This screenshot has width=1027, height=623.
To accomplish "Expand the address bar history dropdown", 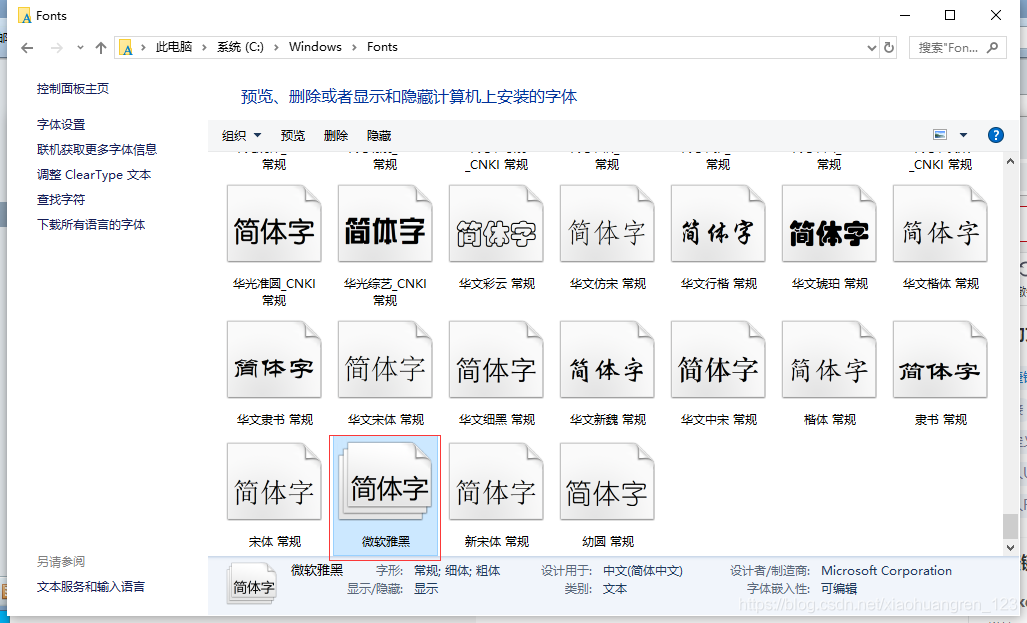I will 871,48.
